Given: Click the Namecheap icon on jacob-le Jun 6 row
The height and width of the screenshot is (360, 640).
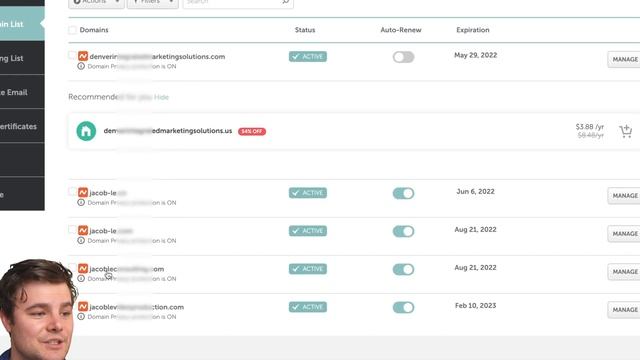Looking at the screenshot, I should click(x=83, y=192).
